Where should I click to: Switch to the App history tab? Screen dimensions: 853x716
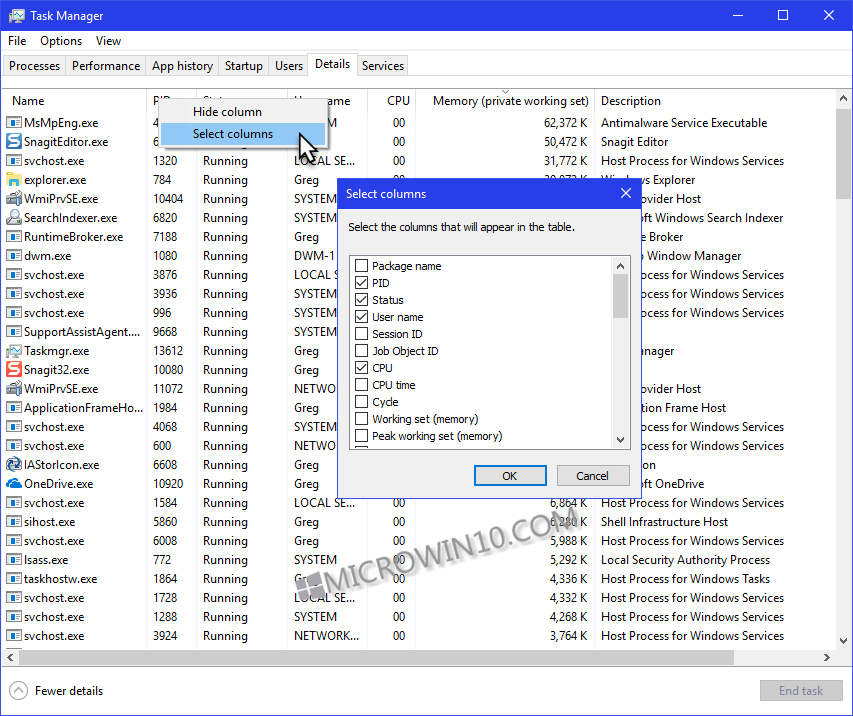tap(182, 66)
